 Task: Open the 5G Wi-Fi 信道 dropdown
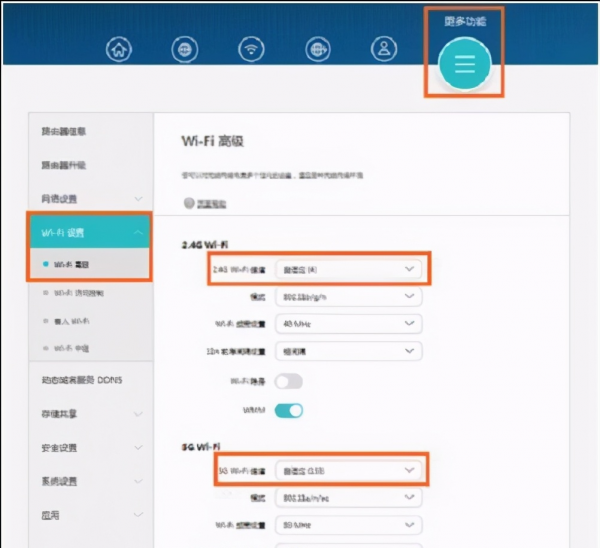349,470
